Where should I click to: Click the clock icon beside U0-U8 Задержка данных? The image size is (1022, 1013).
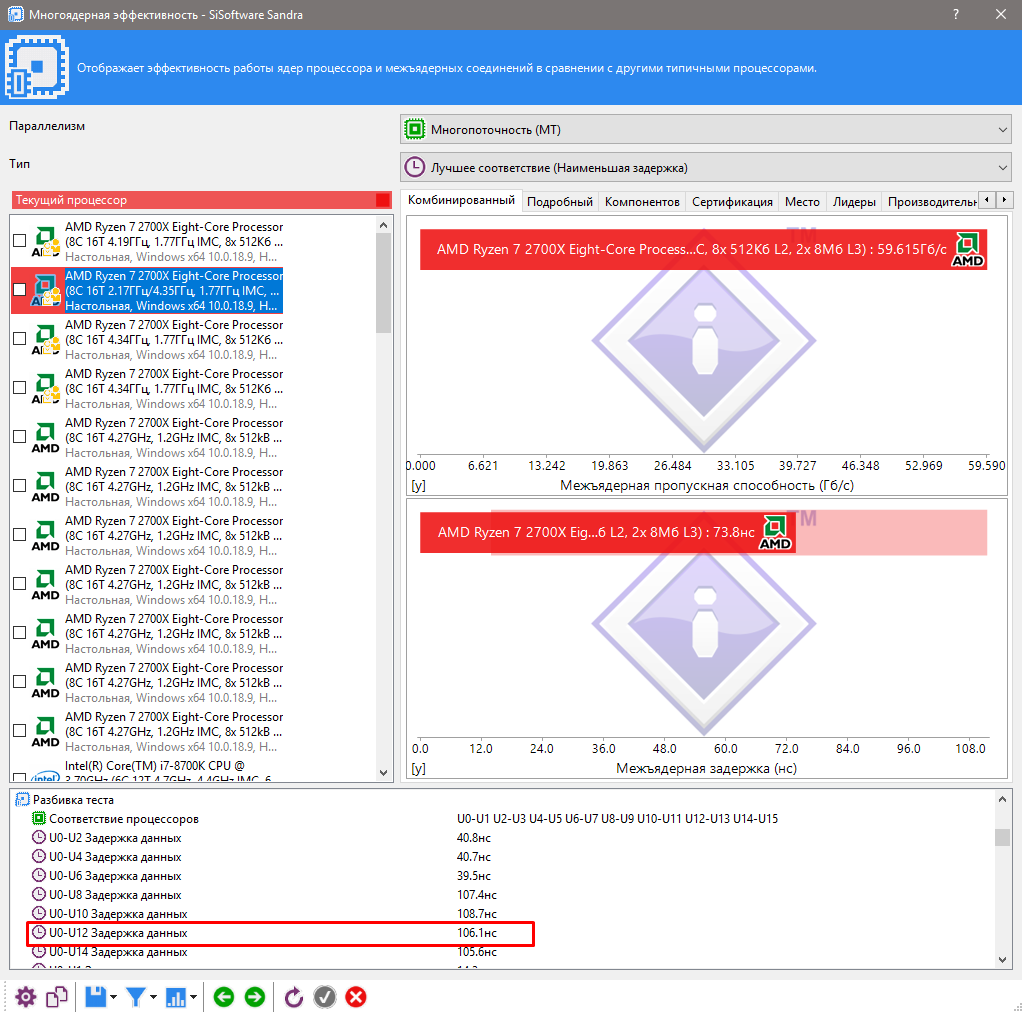[x=38, y=894]
